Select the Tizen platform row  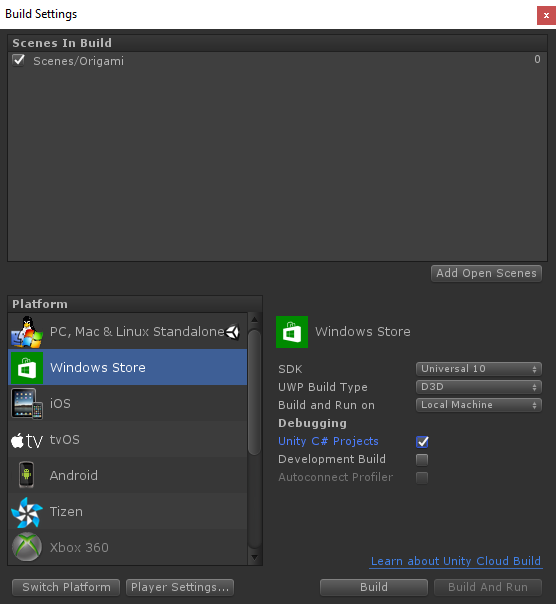coord(128,511)
